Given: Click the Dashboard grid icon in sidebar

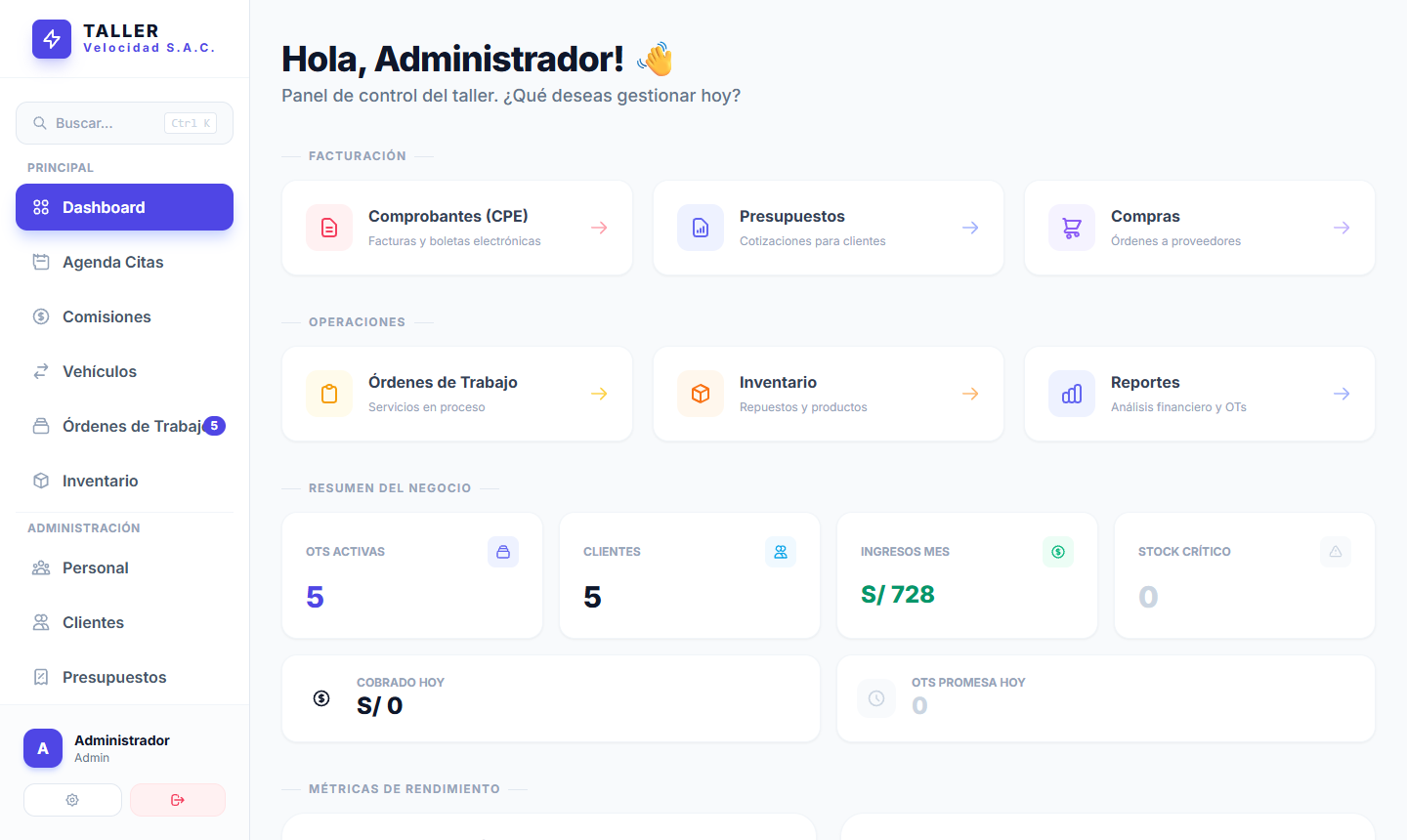Looking at the screenshot, I should [x=41, y=207].
